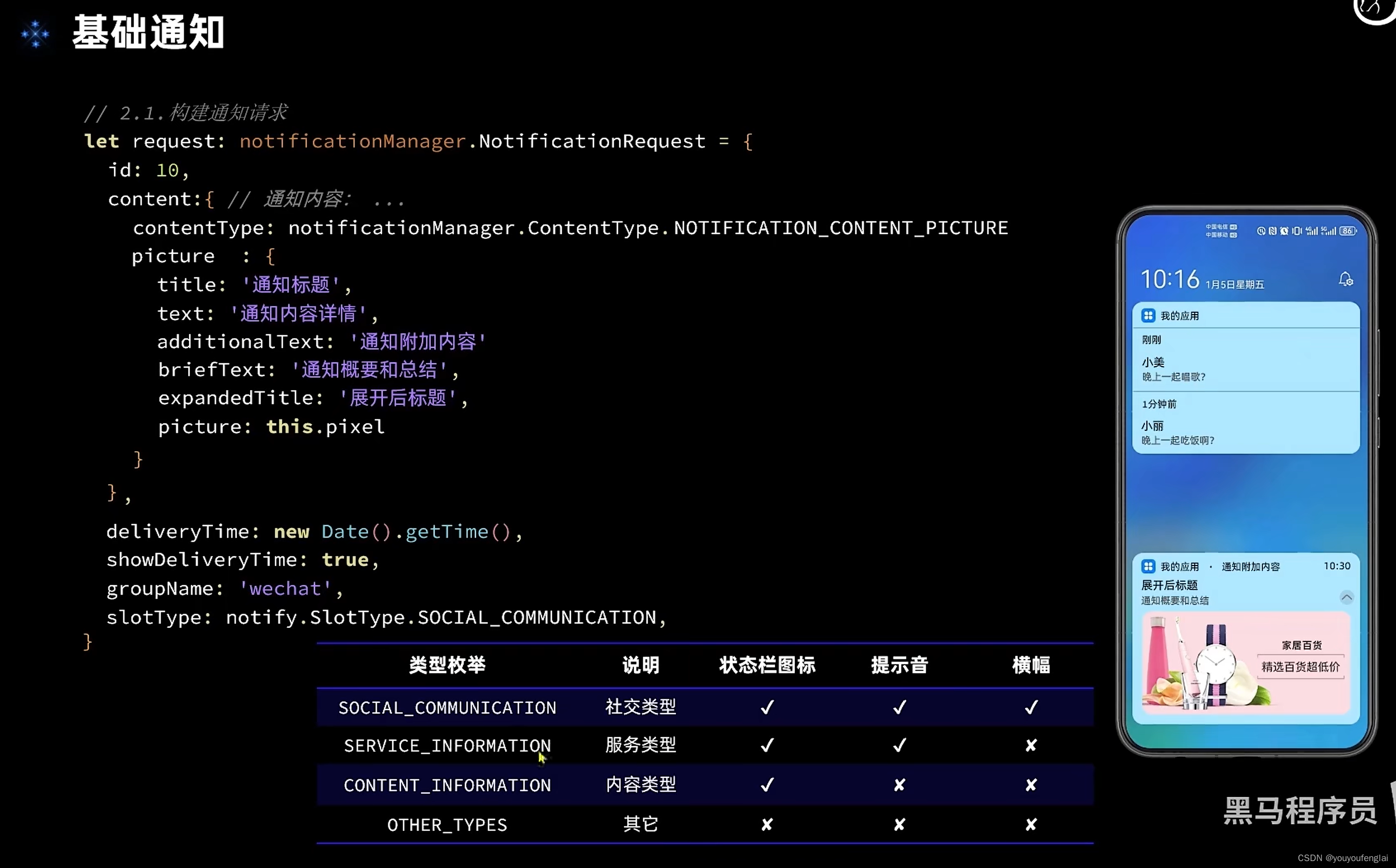
Task: Tap the 1月5日星期五 date on the phone
Action: point(1235,285)
